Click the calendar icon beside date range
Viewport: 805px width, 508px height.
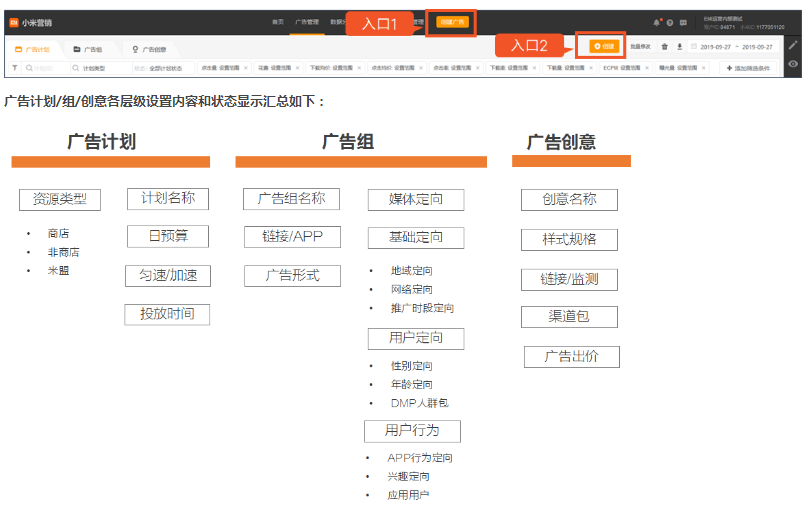(694, 47)
